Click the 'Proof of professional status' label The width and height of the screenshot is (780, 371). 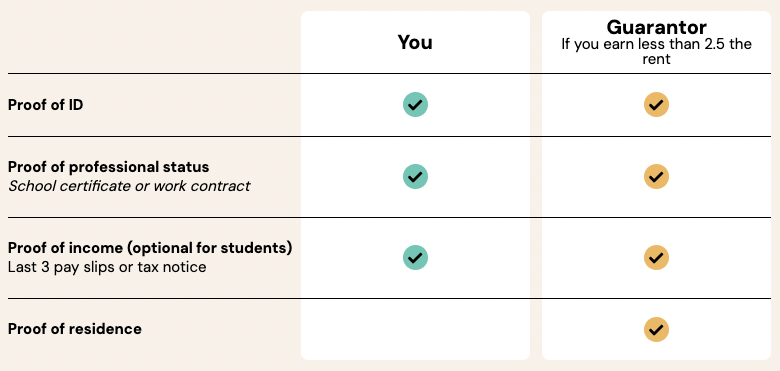coord(108,167)
